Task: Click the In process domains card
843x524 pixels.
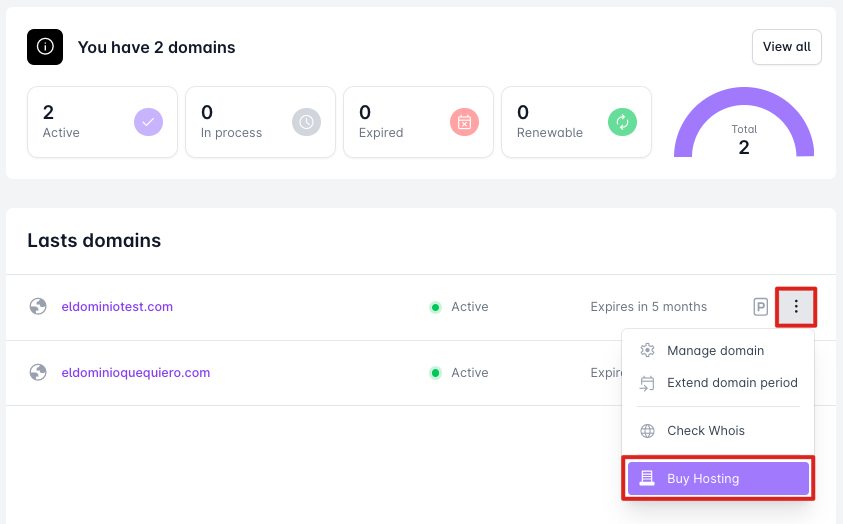Action: click(x=240, y=122)
